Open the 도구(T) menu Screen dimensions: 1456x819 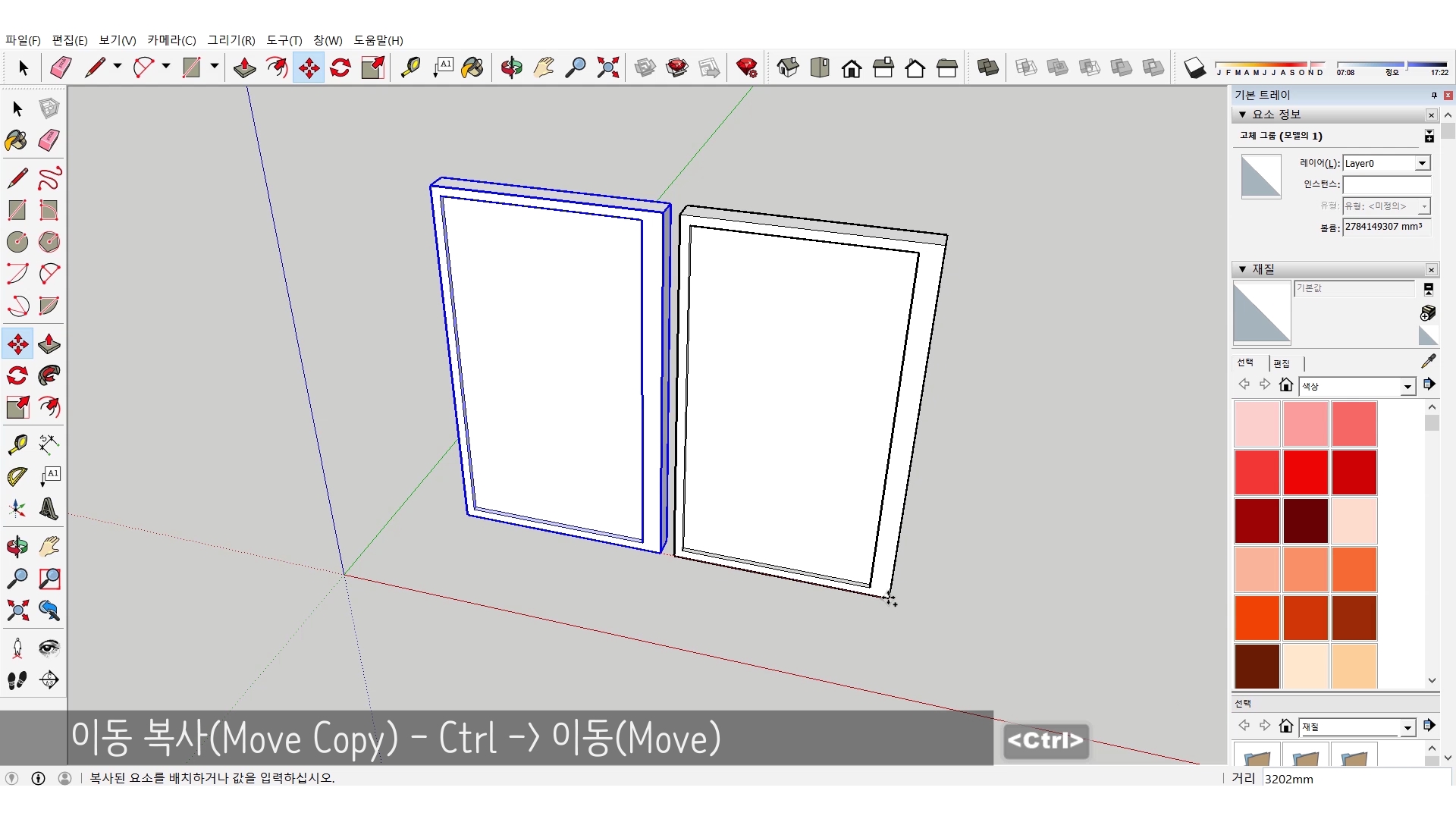tap(284, 40)
